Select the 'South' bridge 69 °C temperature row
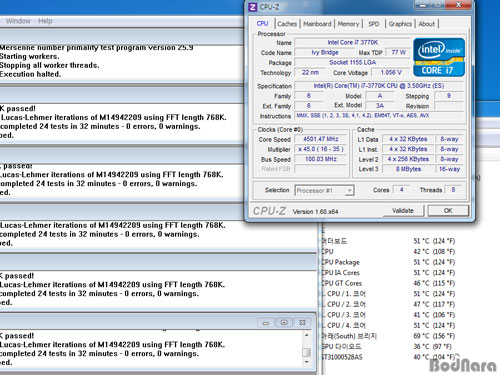This screenshot has width=500, height=375. point(388,336)
